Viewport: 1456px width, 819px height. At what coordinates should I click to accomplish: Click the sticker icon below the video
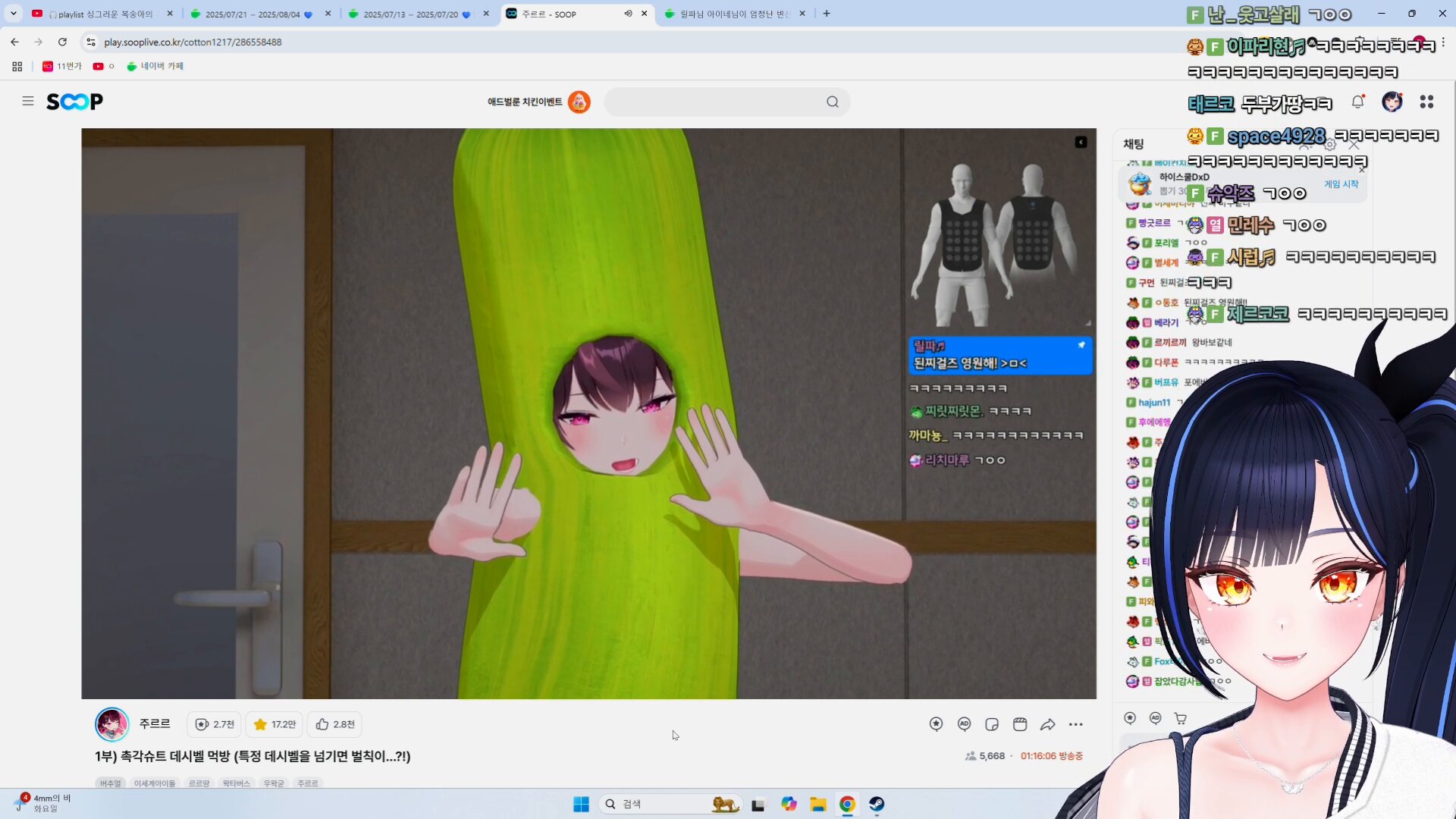pyautogui.click(x=992, y=724)
